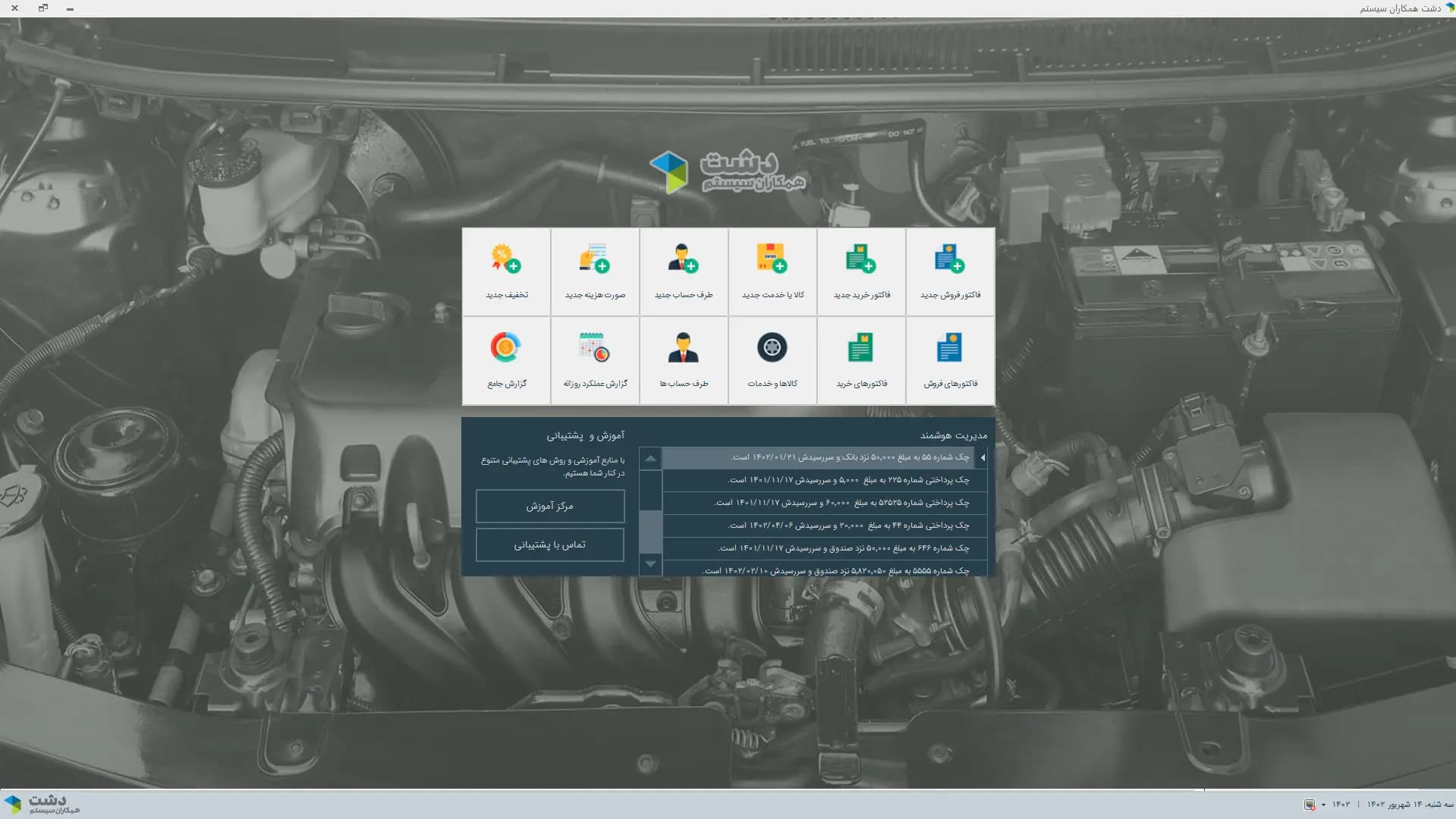
Task: Open the products and services tile (کالاها و خدمات)
Action: click(772, 361)
